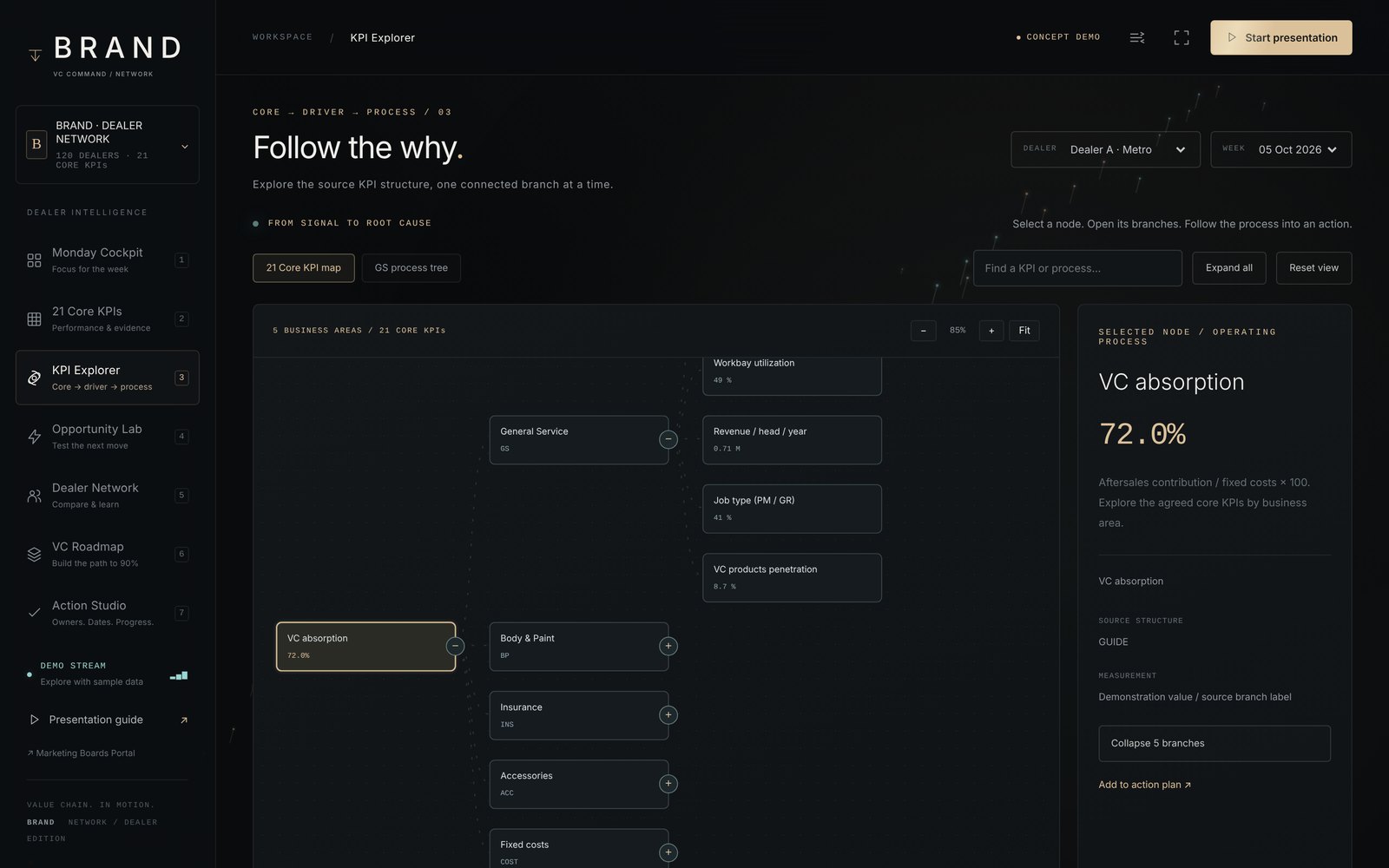Click the demo stream bars icon

coord(178,674)
